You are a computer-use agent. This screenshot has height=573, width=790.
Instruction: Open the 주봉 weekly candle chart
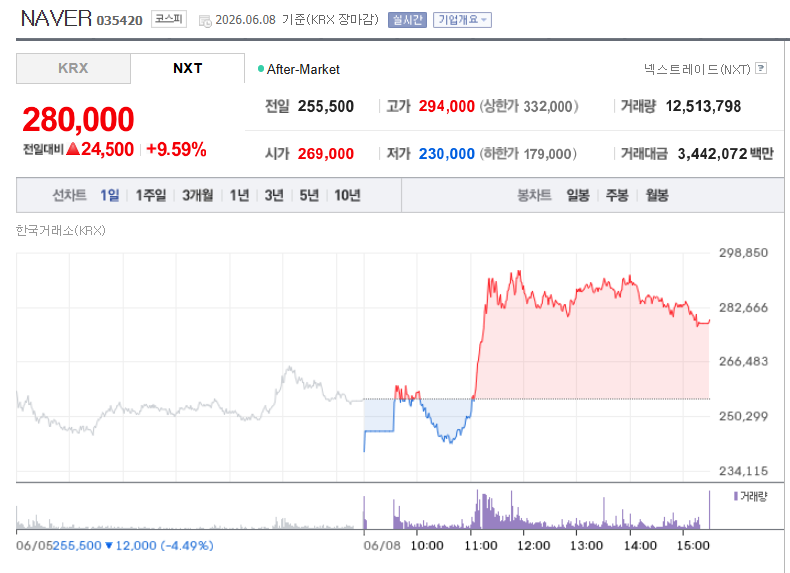(617, 195)
